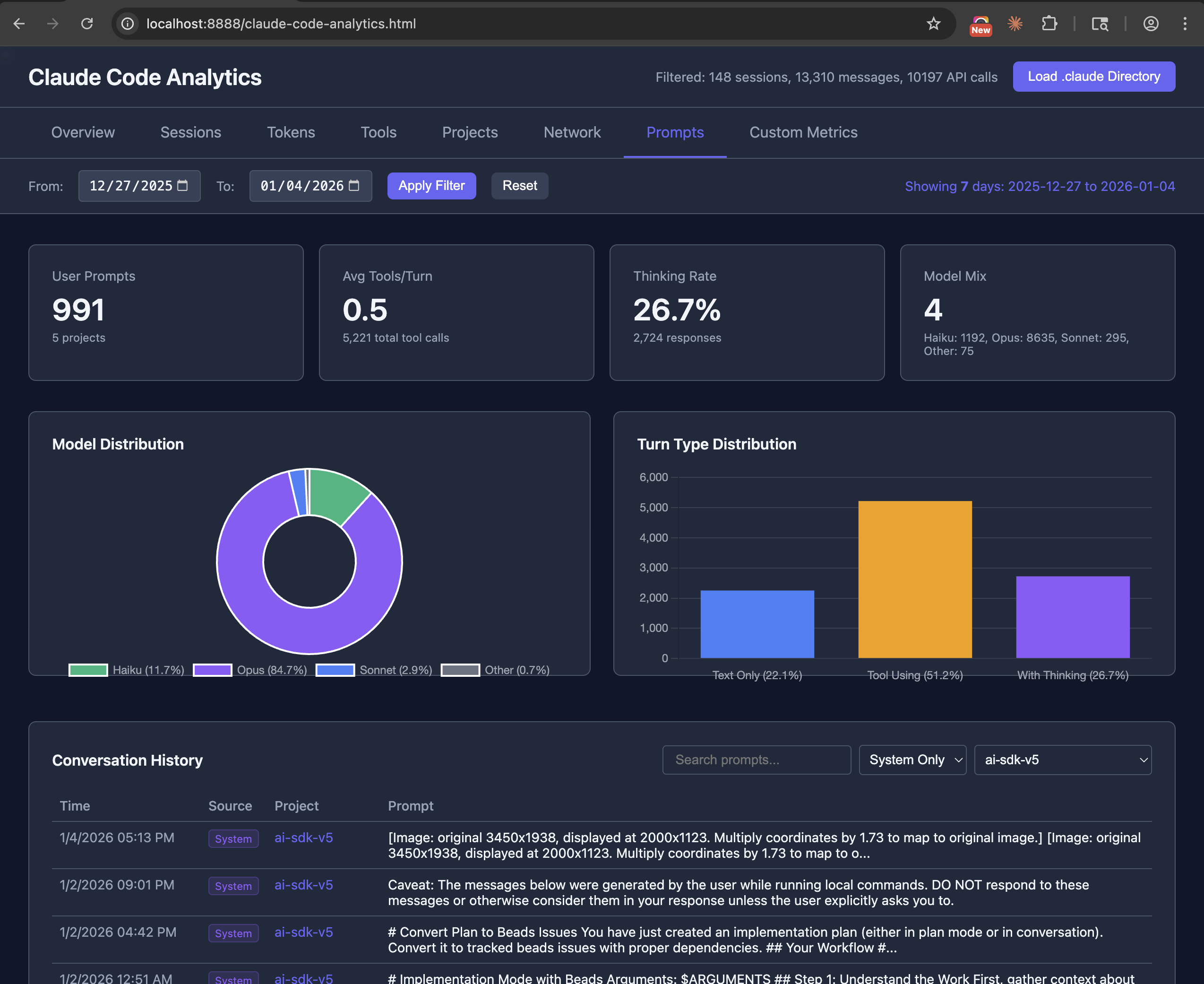Click the site info icon in the address bar
Viewport: 1204px width, 984px height.
tap(128, 24)
